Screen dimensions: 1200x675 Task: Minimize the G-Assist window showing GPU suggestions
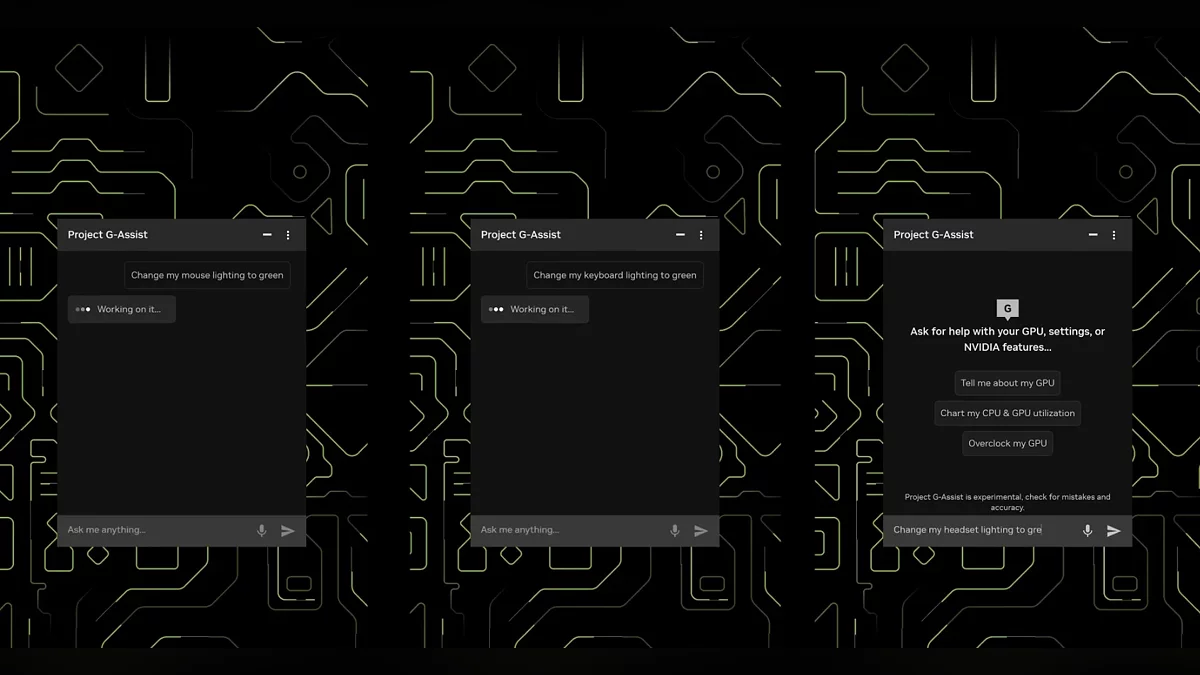(x=1093, y=235)
